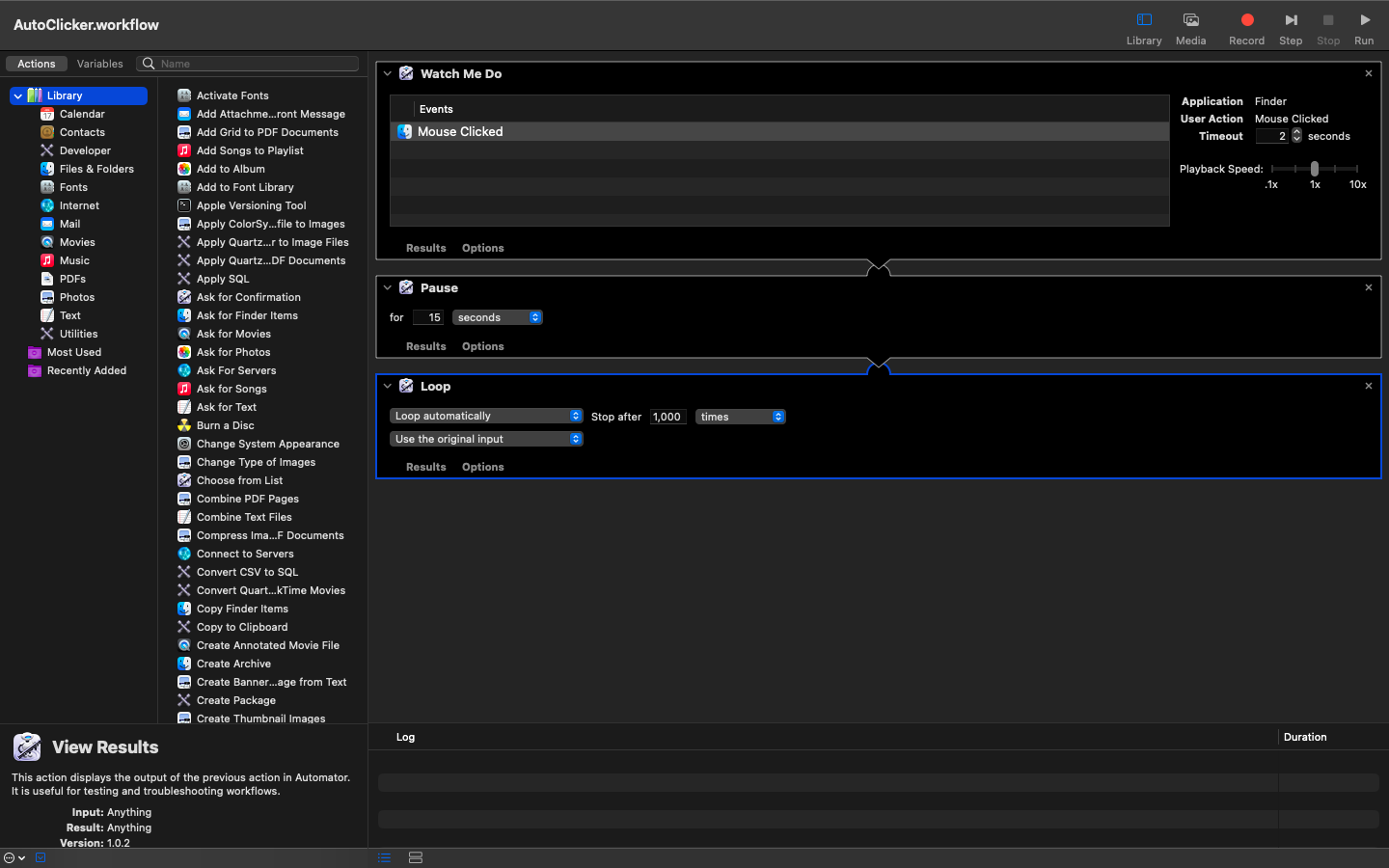This screenshot has width=1389, height=868.
Task: Open Options in the Loop action
Action: 482,467
